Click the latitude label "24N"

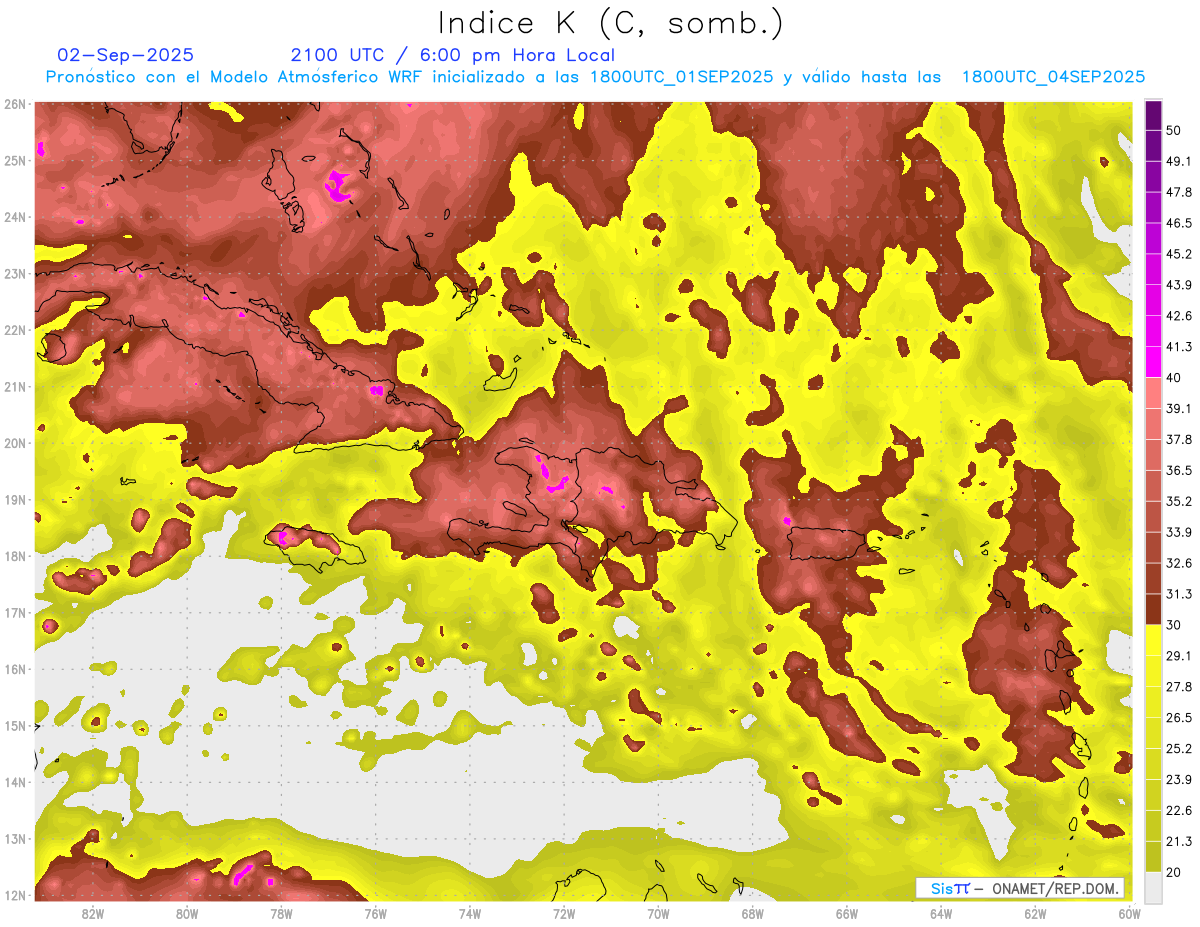click(x=15, y=217)
